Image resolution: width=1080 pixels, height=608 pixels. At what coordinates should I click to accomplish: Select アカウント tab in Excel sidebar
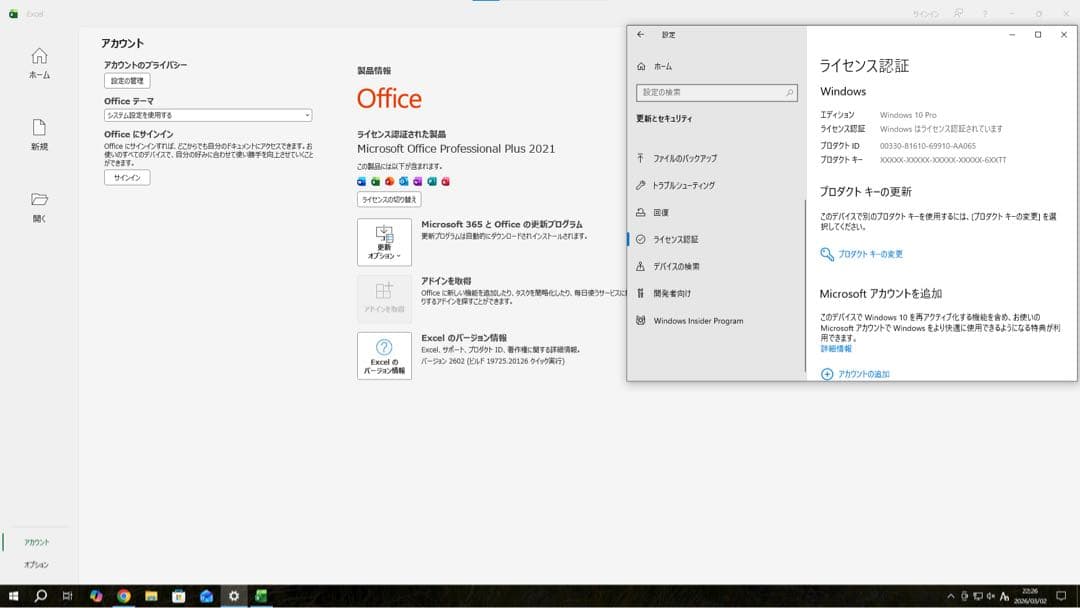click(37, 542)
